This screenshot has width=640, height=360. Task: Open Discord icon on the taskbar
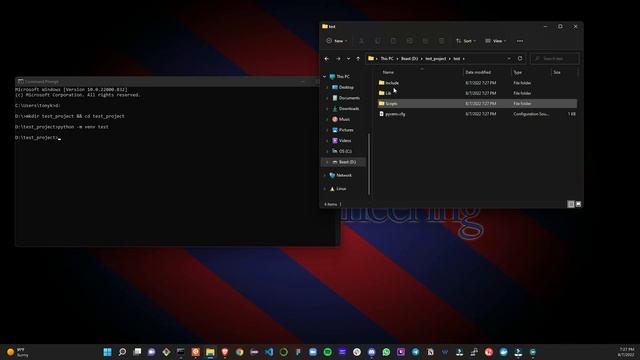coord(371,352)
